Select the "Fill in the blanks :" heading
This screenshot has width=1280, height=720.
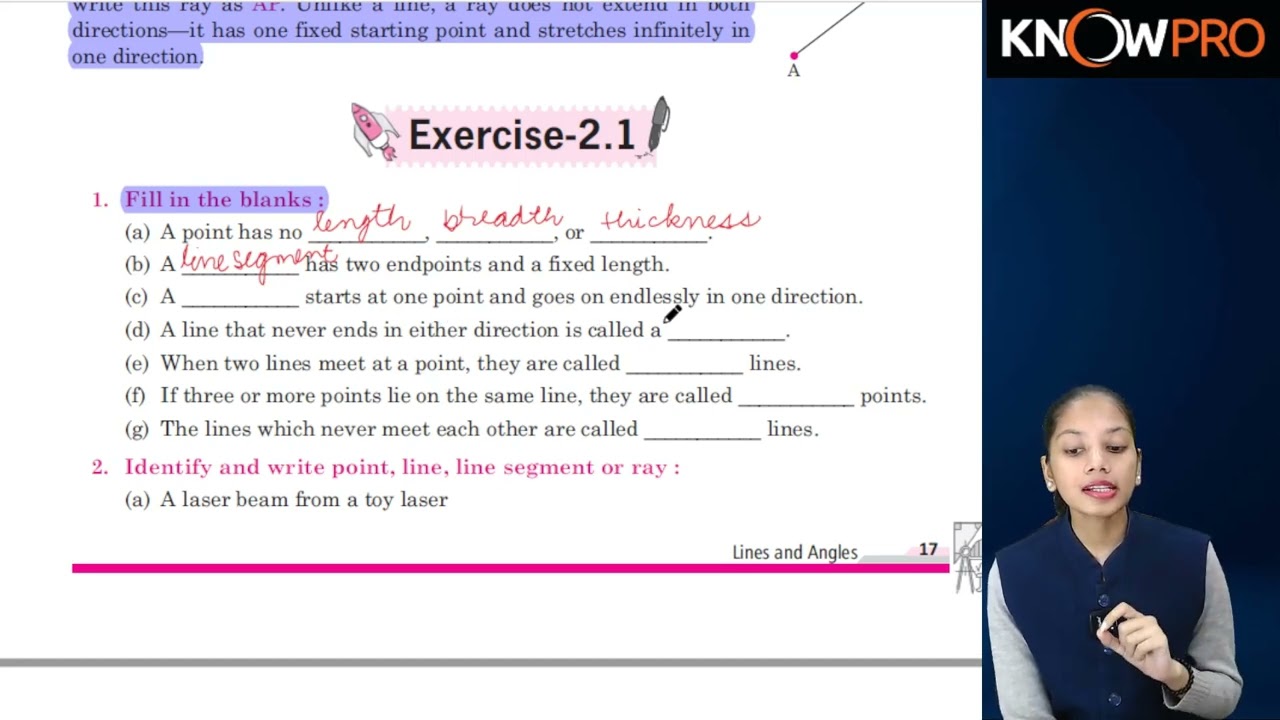pos(225,200)
